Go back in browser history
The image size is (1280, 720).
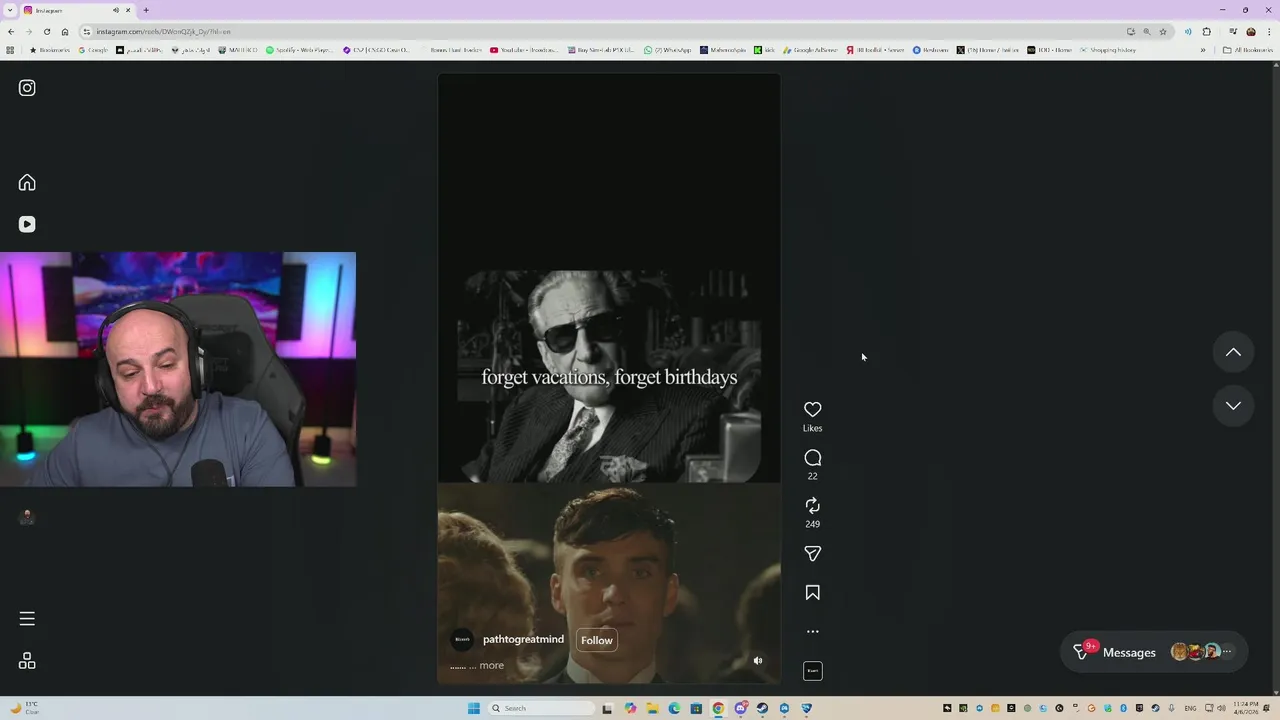11,31
